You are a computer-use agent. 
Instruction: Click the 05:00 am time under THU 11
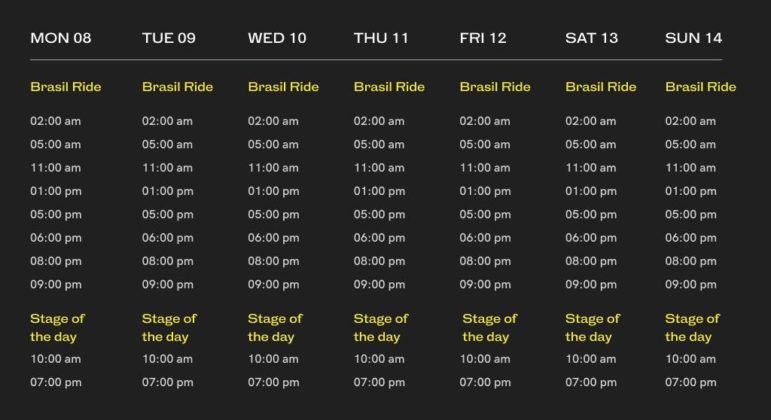pos(379,145)
